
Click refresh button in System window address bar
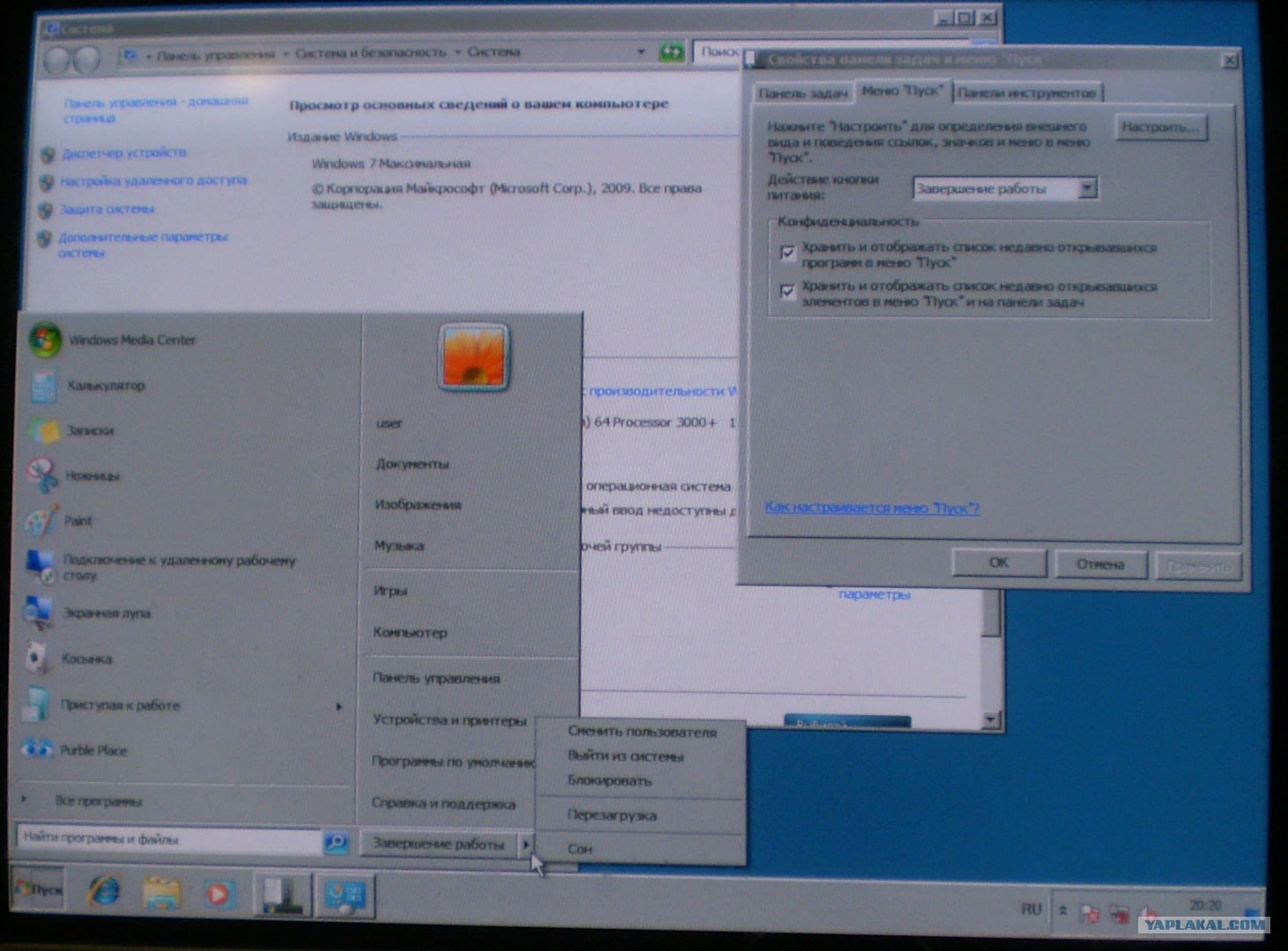point(671,53)
